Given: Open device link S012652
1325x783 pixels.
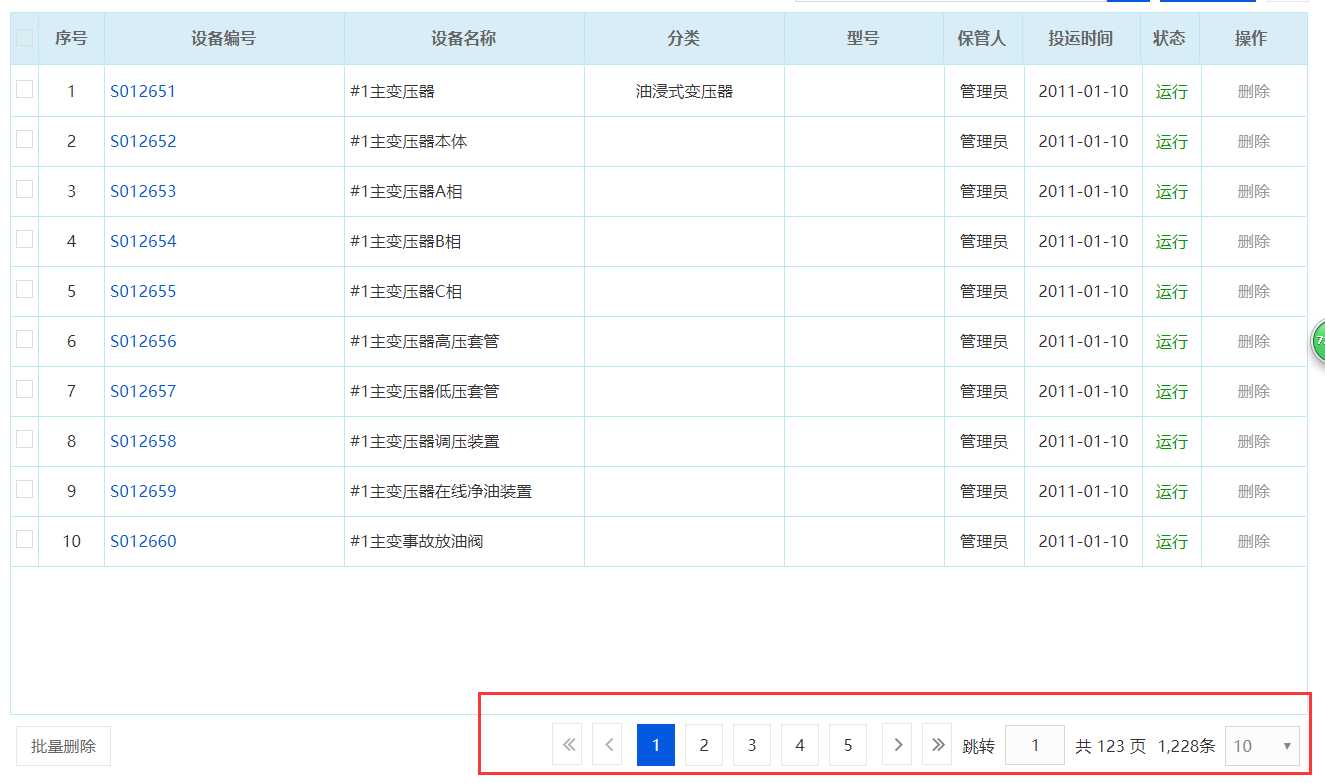Looking at the screenshot, I should pyautogui.click(x=143, y=141).
